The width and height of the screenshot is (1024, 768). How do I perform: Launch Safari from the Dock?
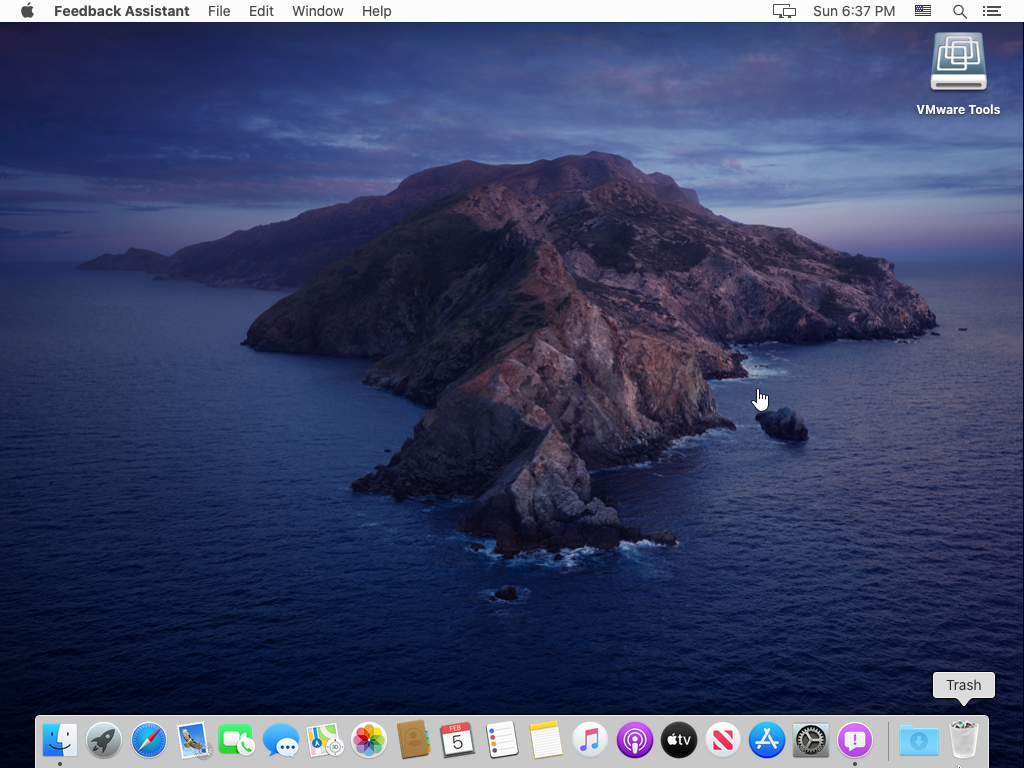click(x=149, y=740)
